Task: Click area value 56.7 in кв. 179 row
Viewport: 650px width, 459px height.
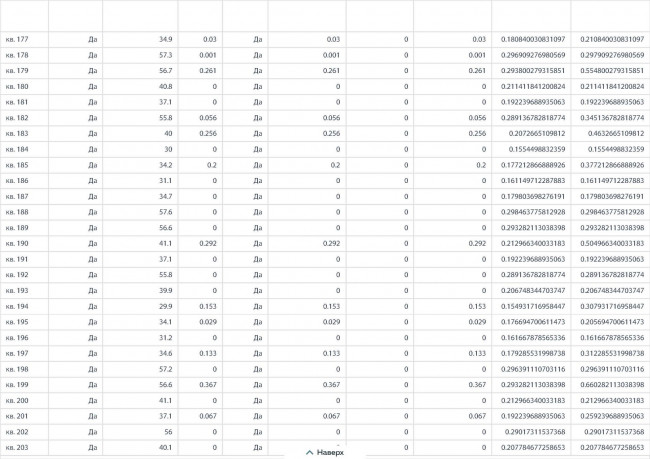Action: click(x=165, y=71)
